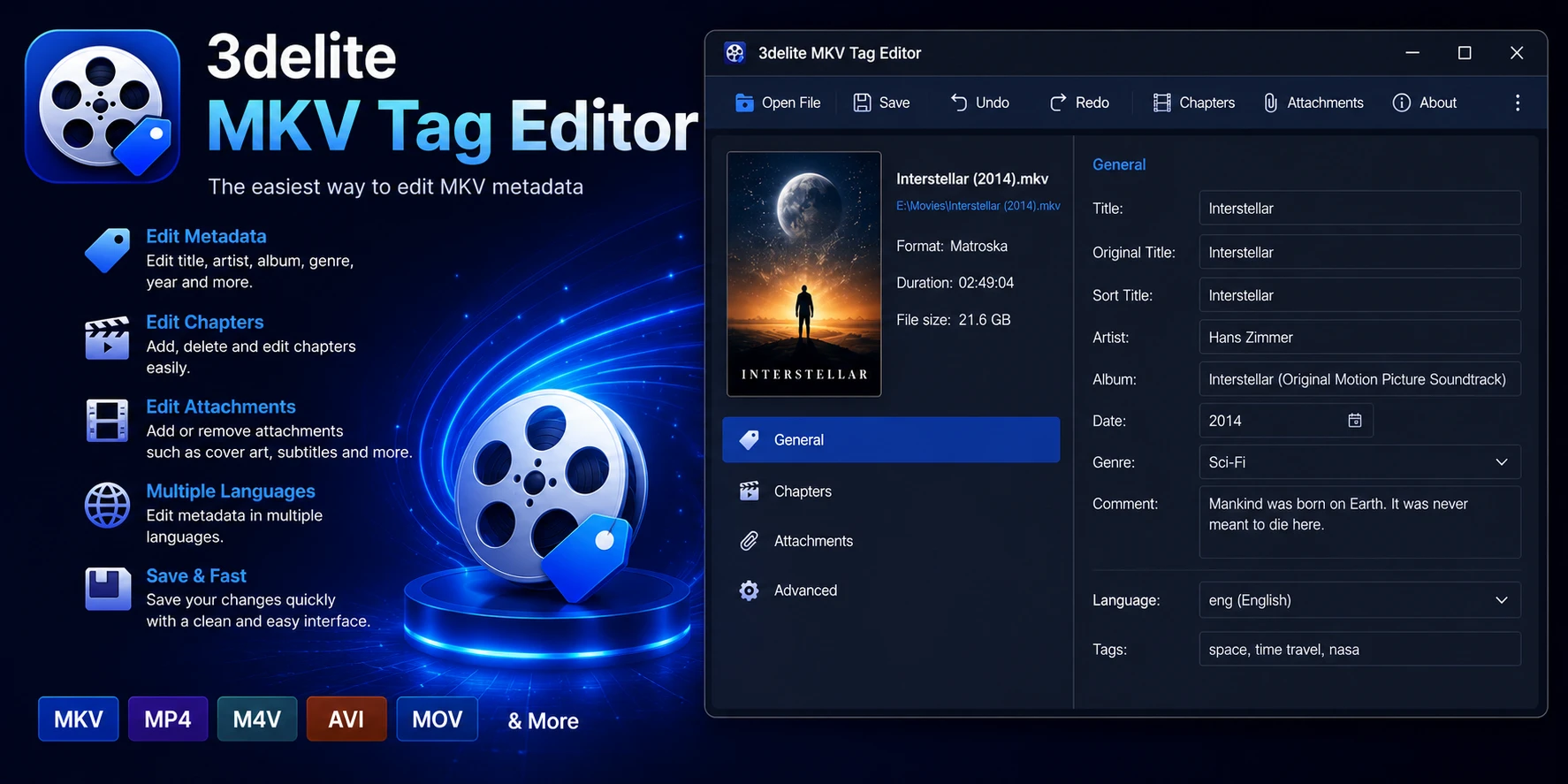Screen dimensions: 1568x784
Task: Open the Advanced sidebar section
Action: 891,590
